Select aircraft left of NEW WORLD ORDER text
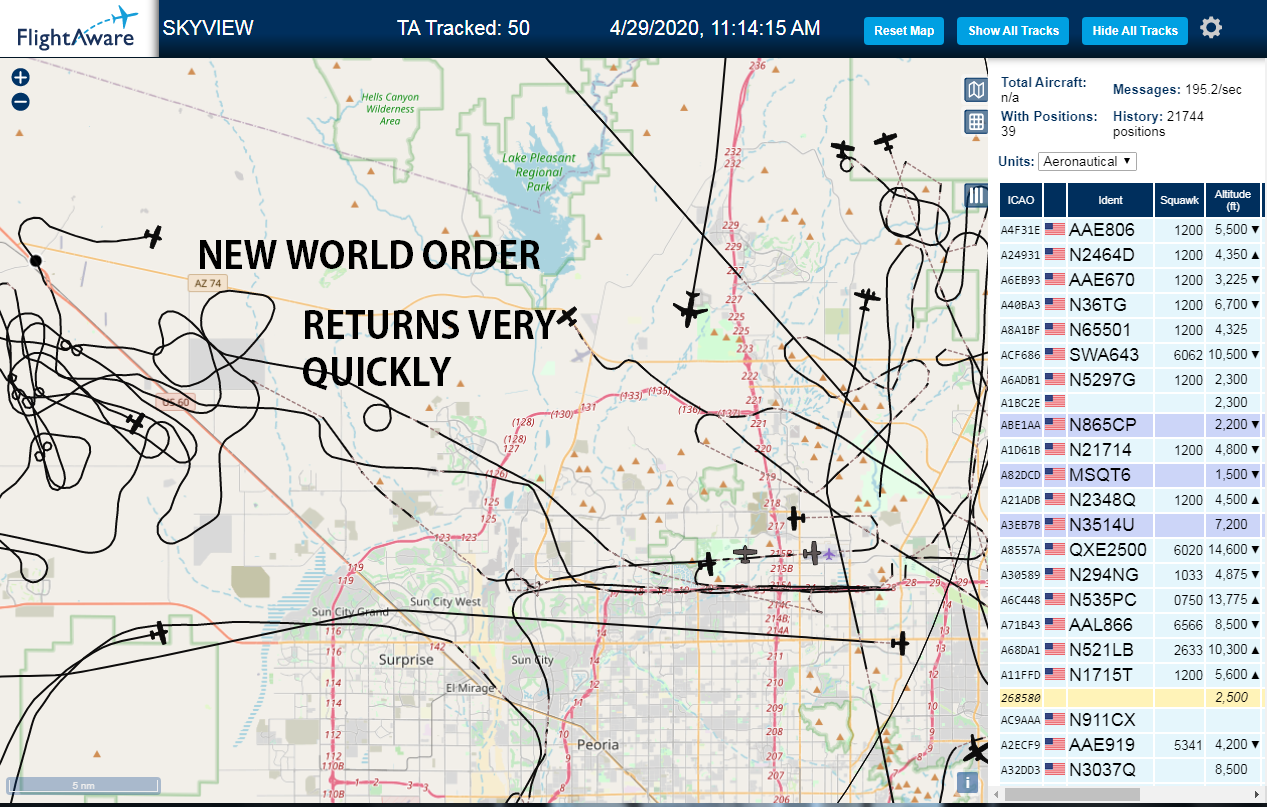This screenshot has height=807, width=1267. [152, 237]
